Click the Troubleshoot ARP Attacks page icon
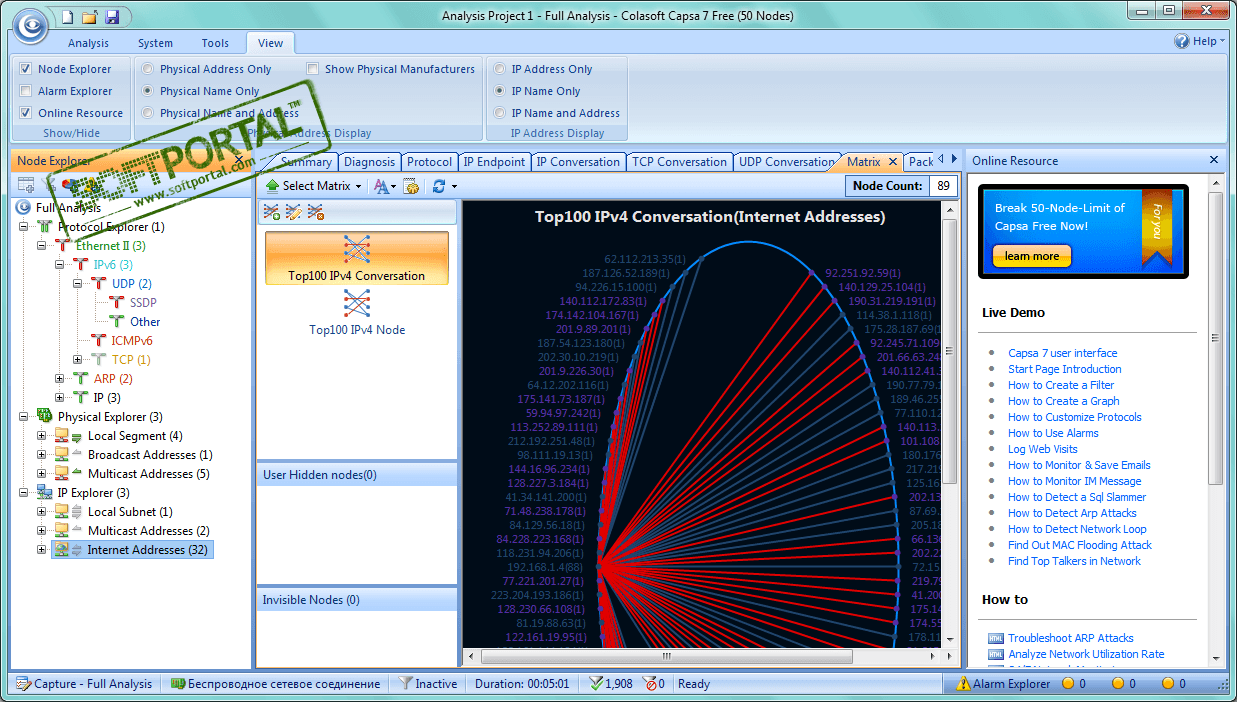Viewport: 1237px width, 702px height. pyautogui.click(x=995, y=638)
